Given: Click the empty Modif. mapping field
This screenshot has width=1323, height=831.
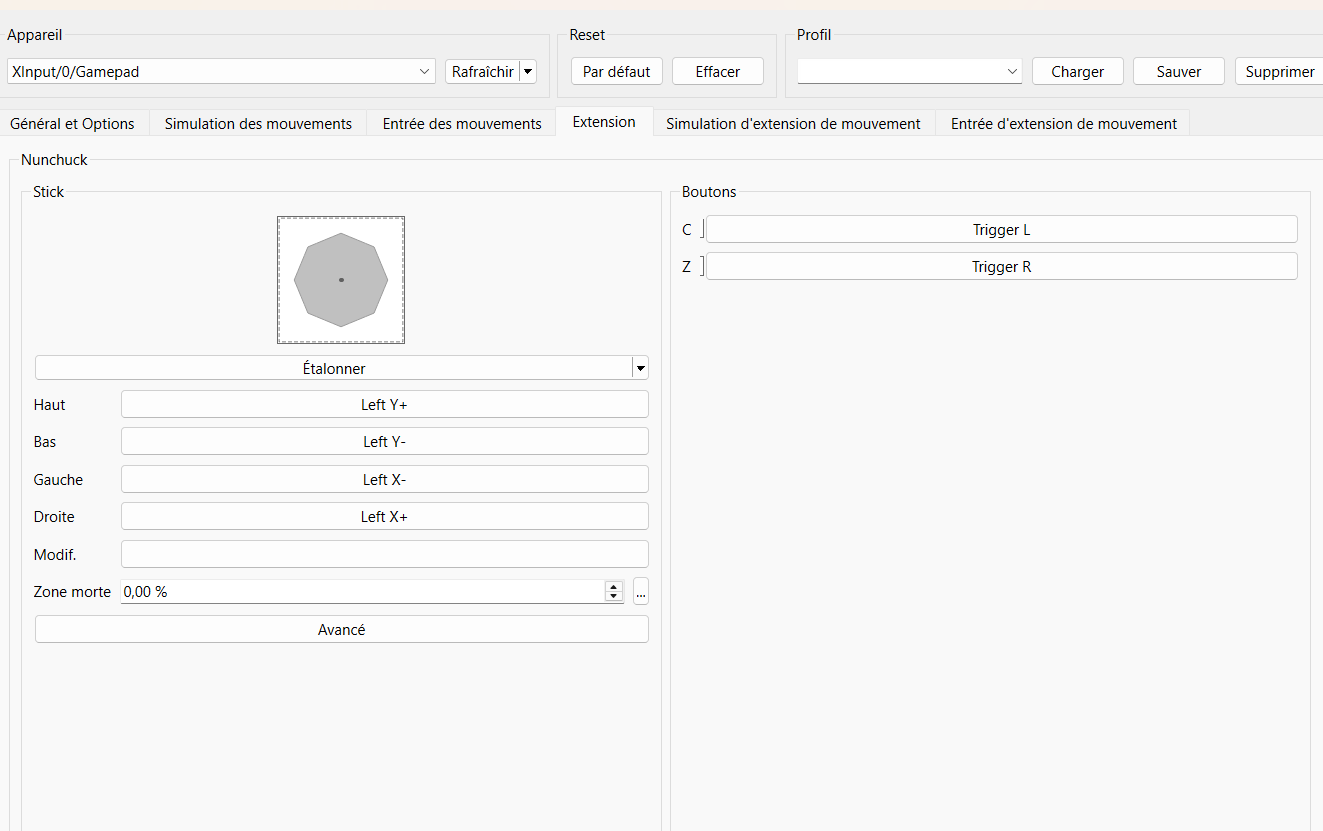Looking at the screenshot, I should [x=384, y=554].
